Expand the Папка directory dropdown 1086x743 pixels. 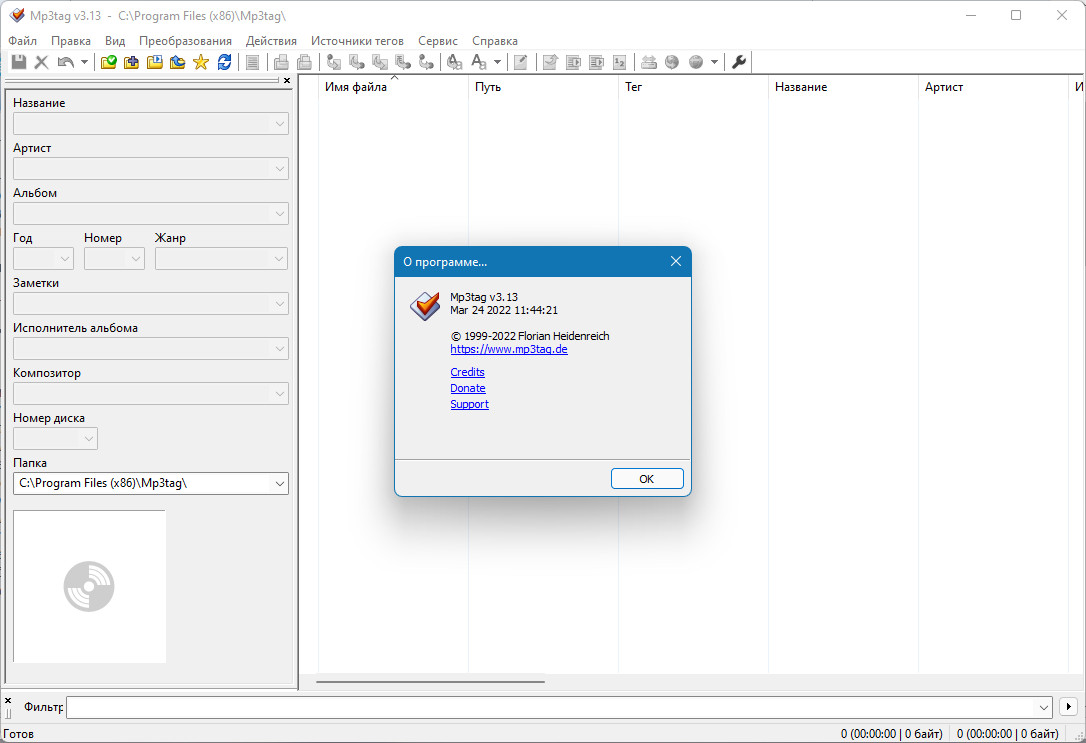[279, 484]
